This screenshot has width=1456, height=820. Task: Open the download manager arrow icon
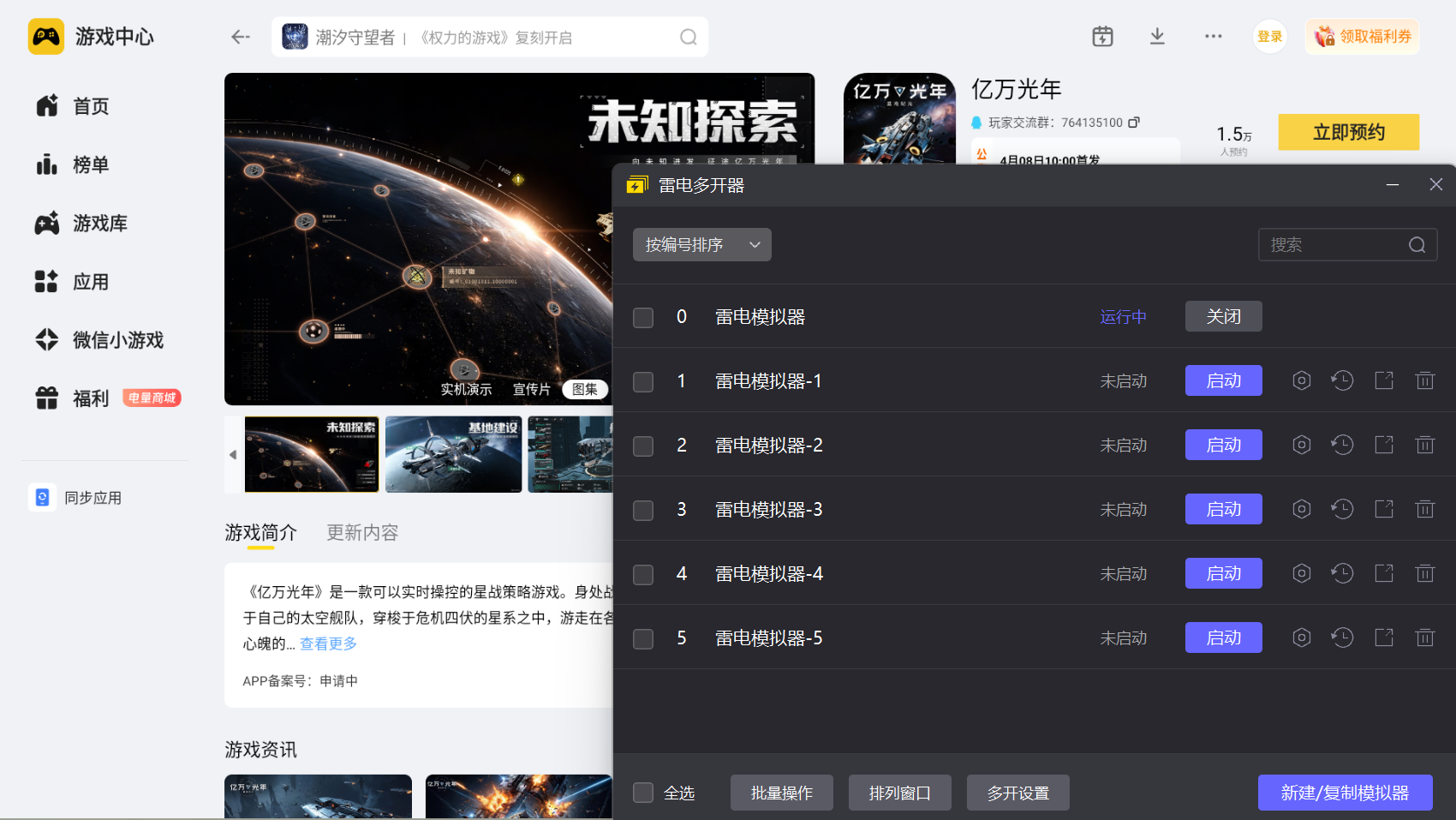pos(1157,37)
